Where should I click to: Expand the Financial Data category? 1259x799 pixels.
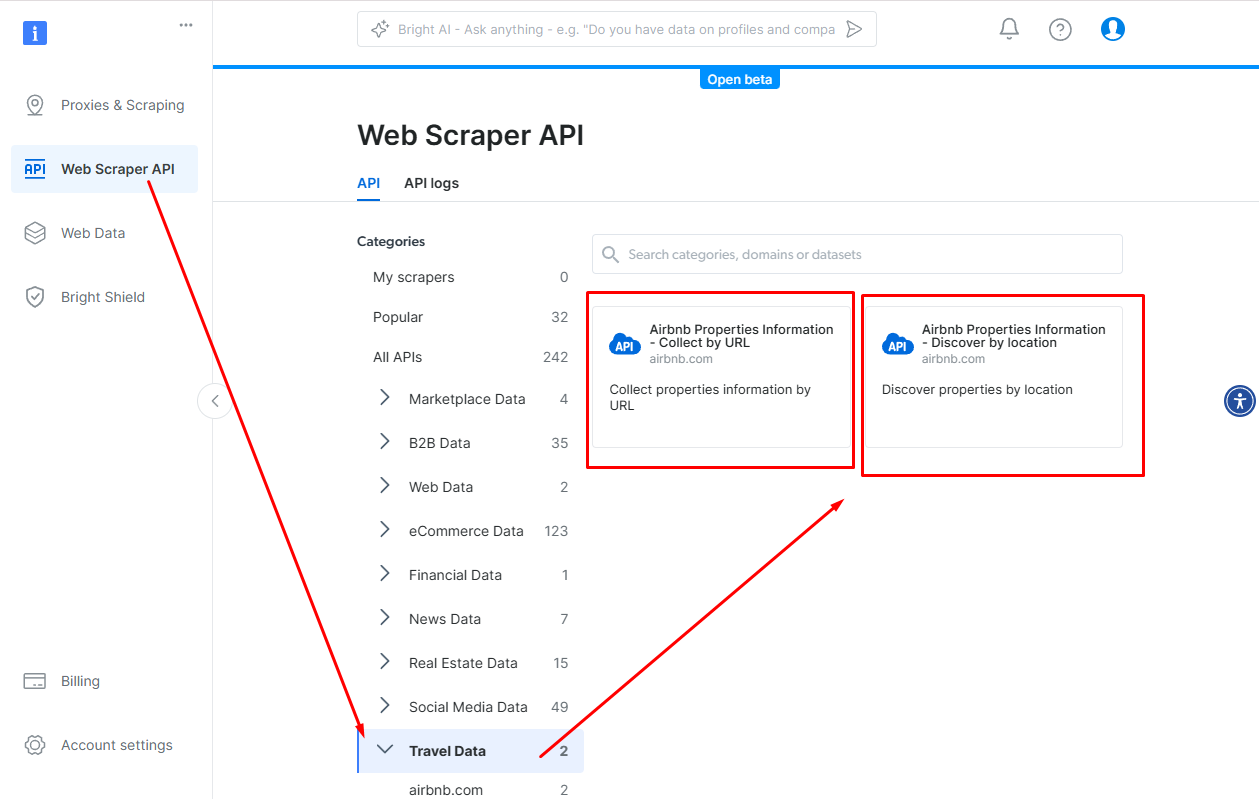[385, 574]
